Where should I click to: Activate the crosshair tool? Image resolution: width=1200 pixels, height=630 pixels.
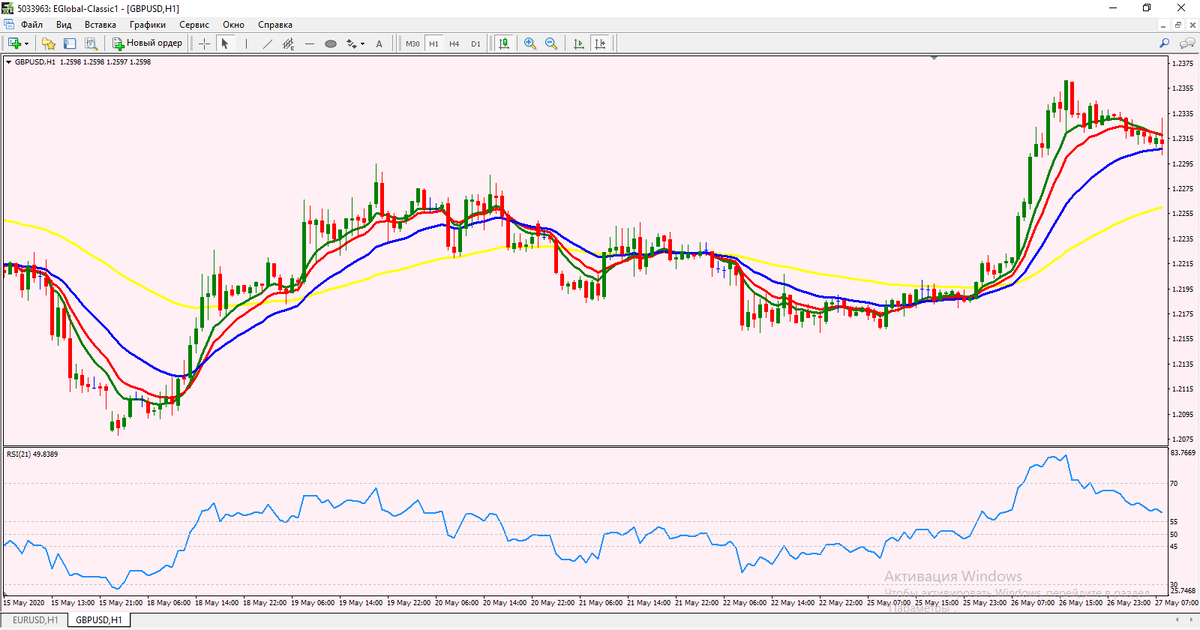tap(204, 43)
